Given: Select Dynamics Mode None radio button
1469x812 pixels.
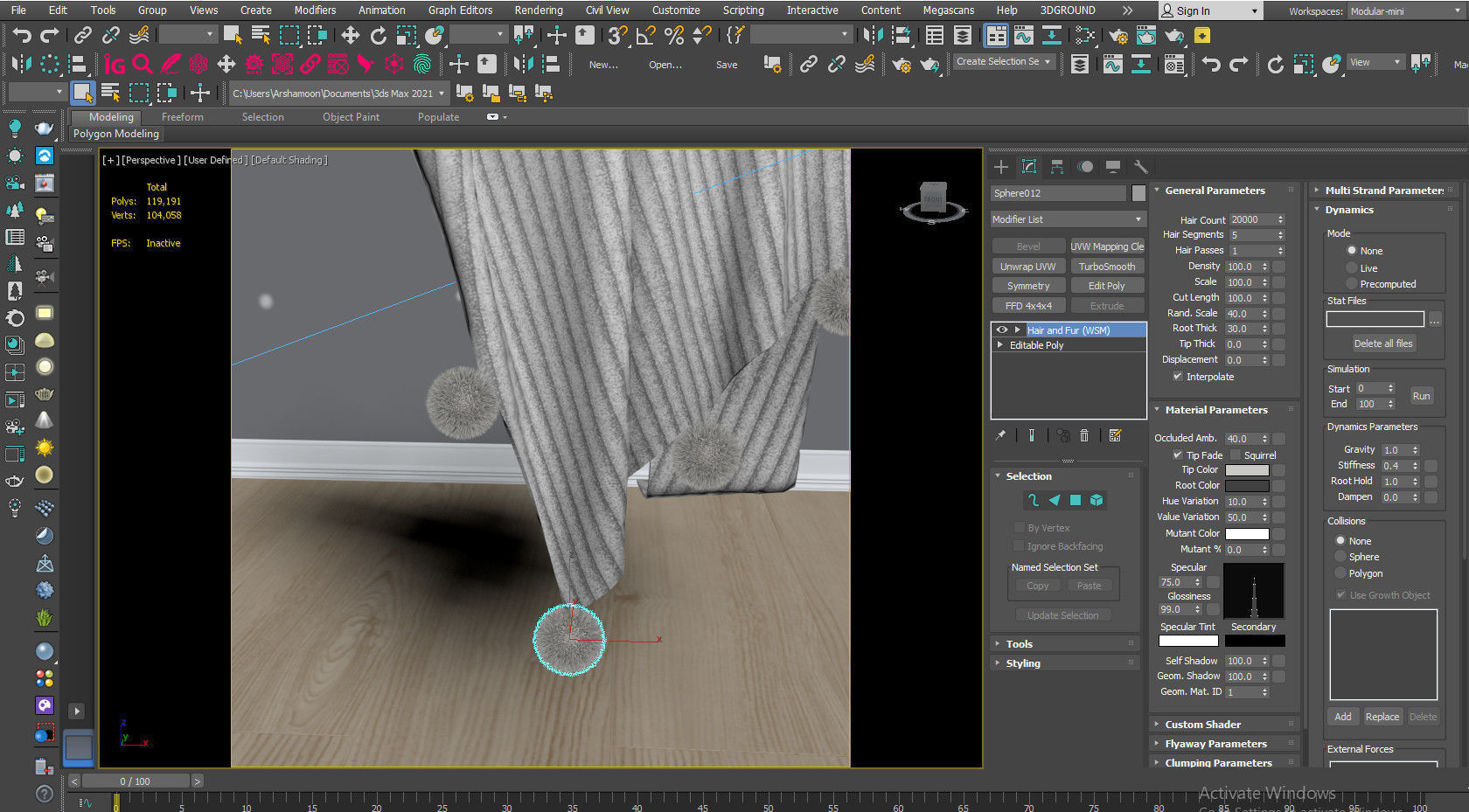Looking at the screenshot, I should (1351, 251).
